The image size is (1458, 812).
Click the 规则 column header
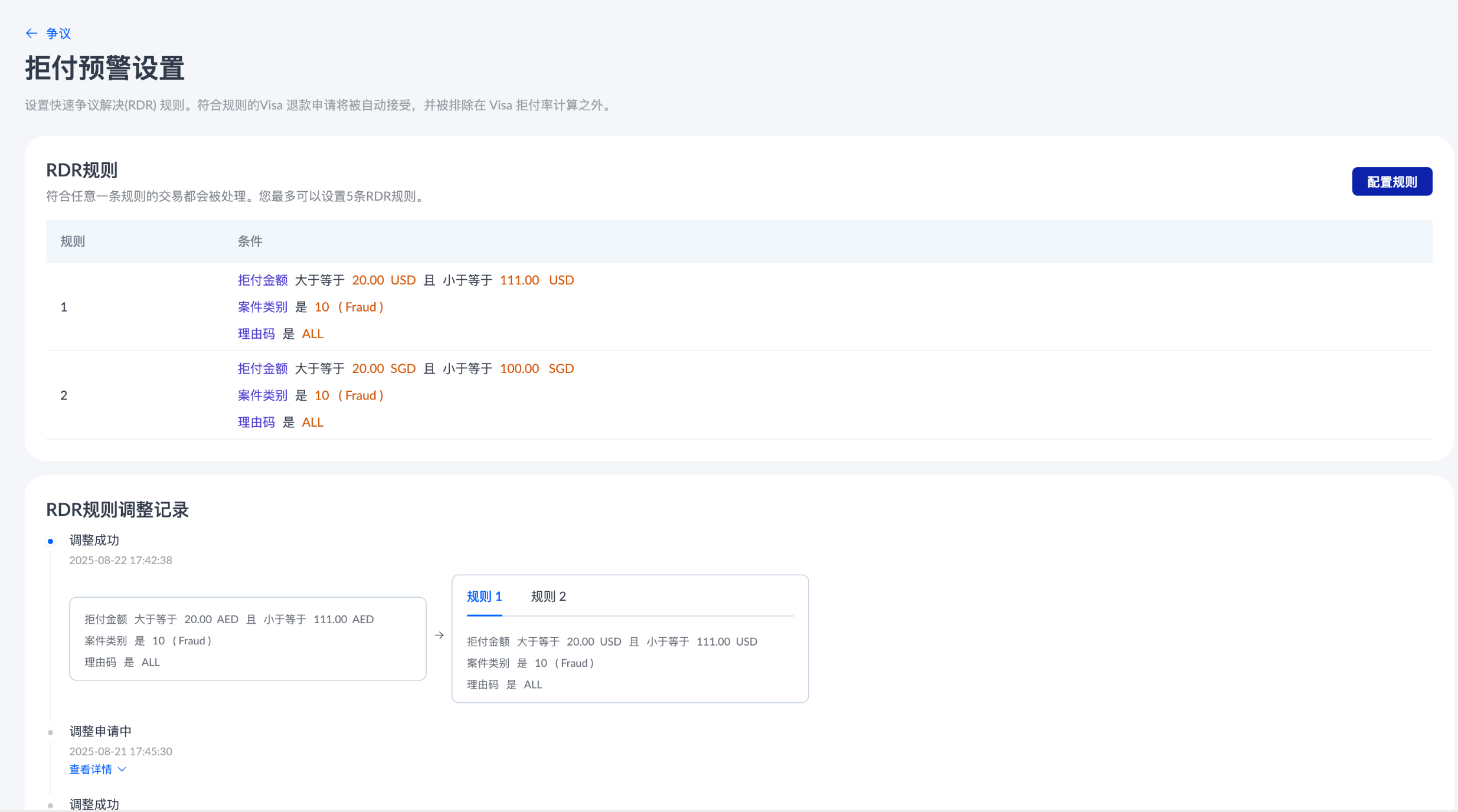tap(73, 241)
